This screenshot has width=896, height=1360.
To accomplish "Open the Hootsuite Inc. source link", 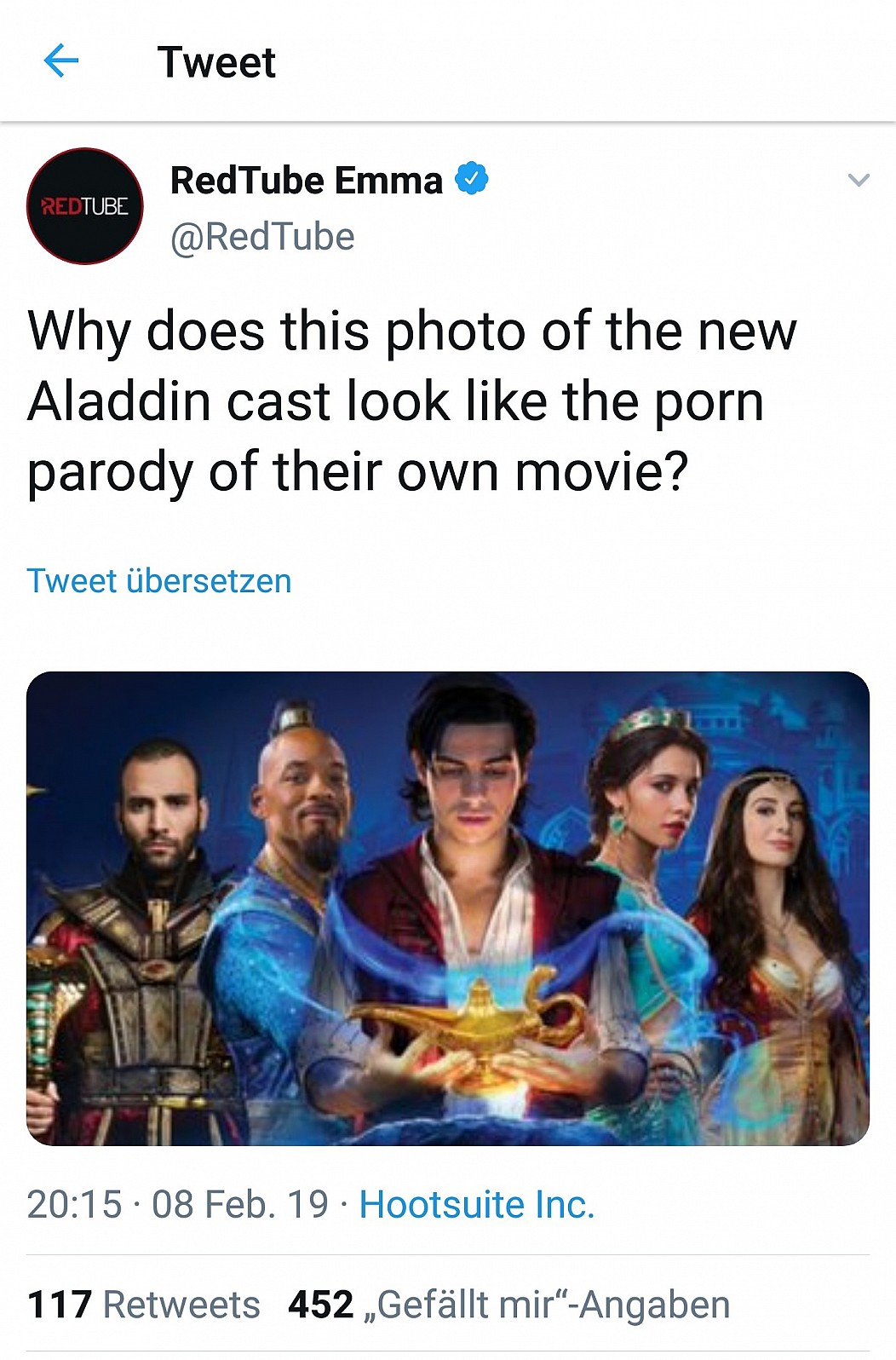I will click(476, 1204).
